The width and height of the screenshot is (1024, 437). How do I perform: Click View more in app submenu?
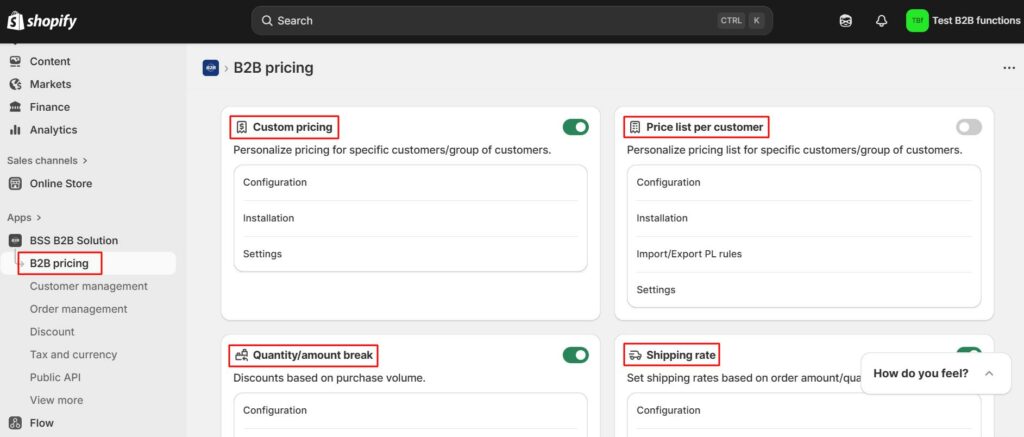pos(56,400)
